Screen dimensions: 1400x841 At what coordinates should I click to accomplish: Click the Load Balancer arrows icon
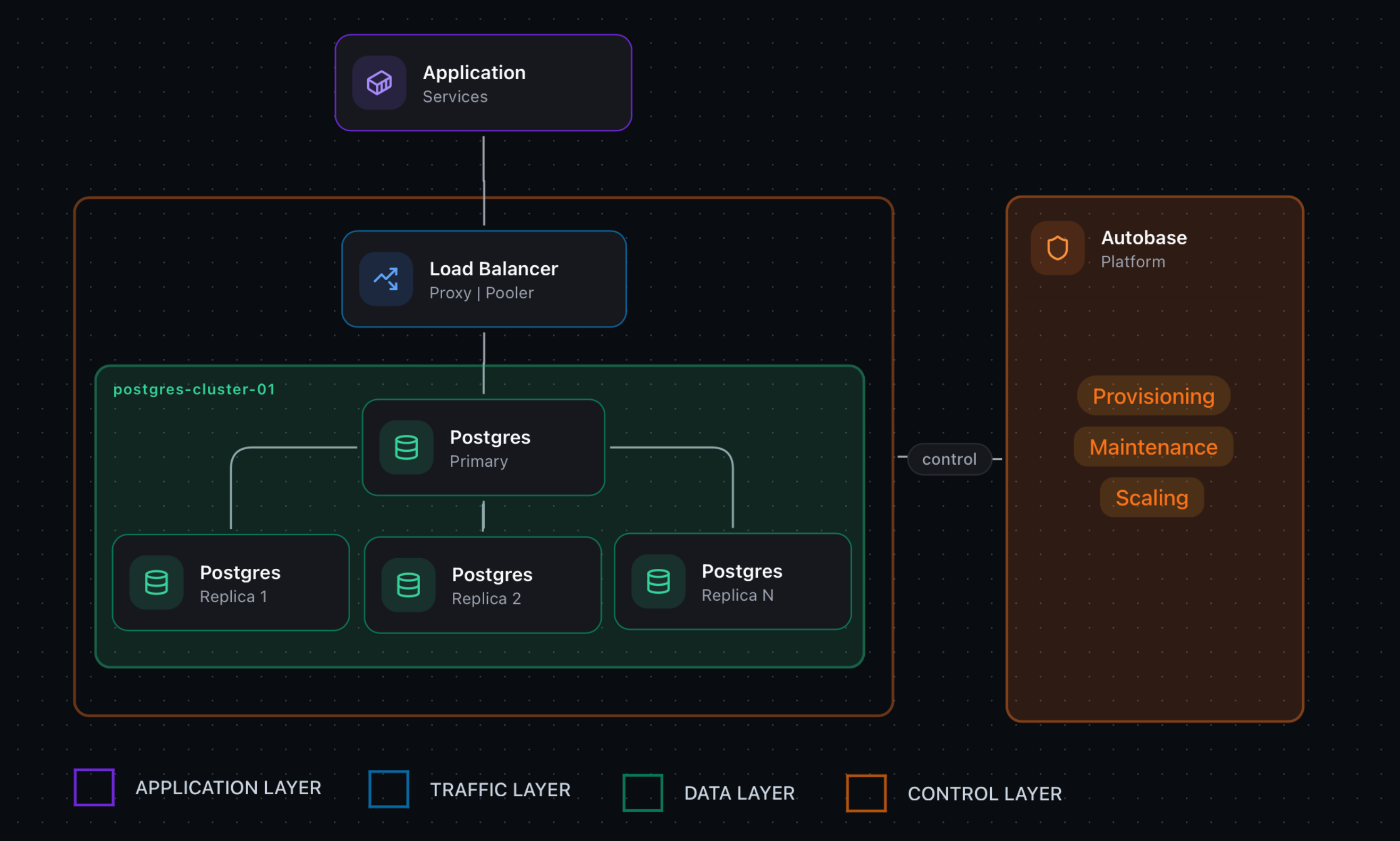click(386, 279)
